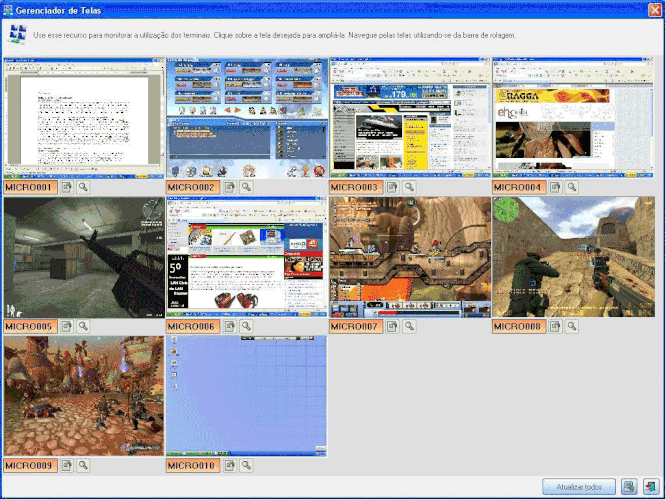Click the MICRO009 orange label
The height and width of the screenshot is (500, 666).
30,466
